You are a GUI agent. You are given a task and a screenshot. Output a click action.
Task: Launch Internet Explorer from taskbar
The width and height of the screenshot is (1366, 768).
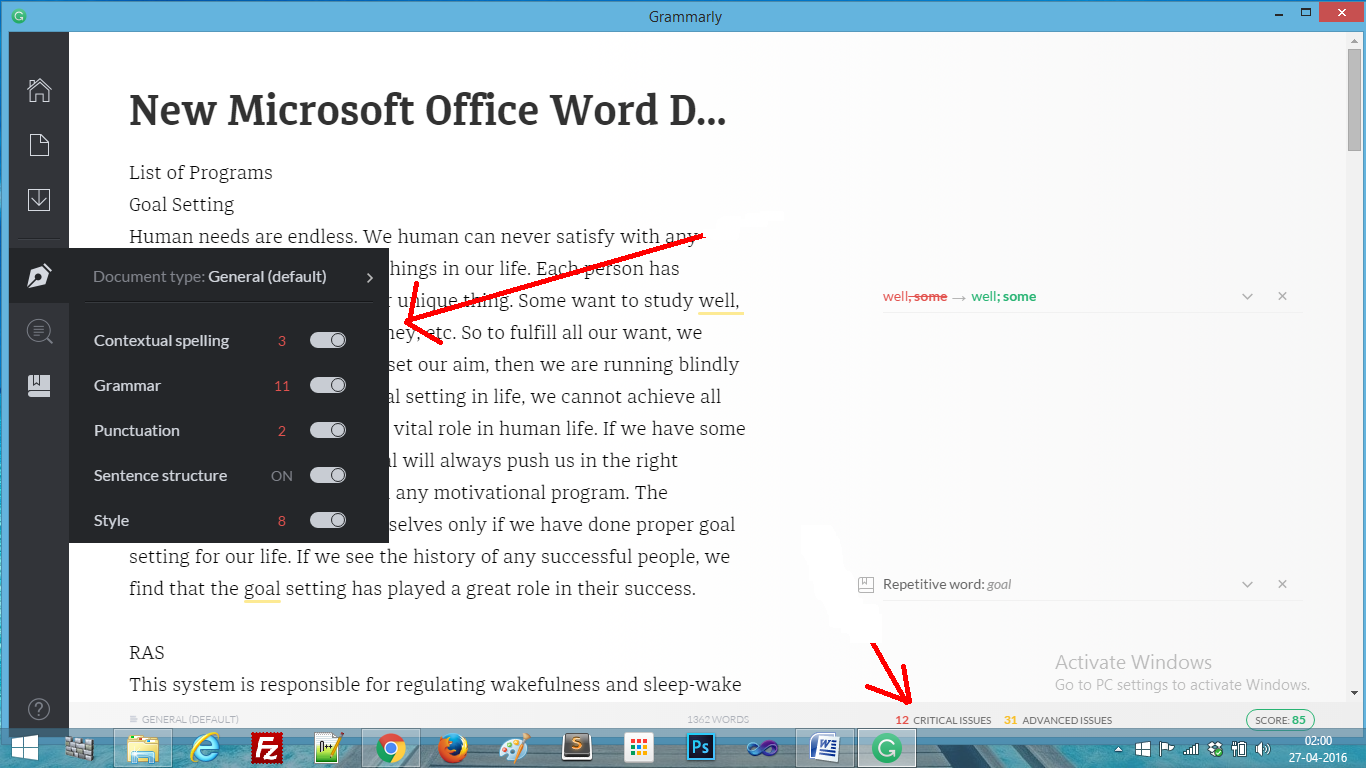click(x=206, y=748)
